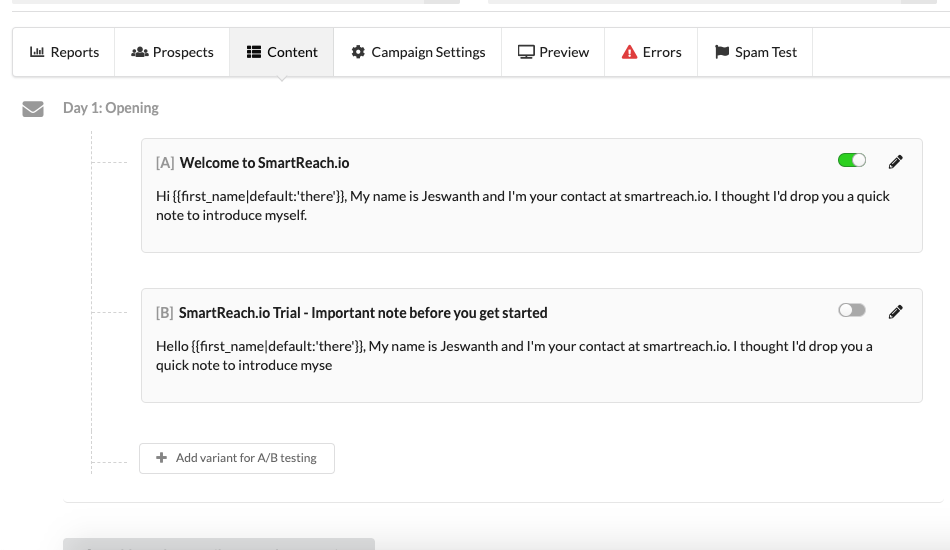Switch to the Prospects tab
This screenshot has width=950, height=550.
tap(172, 52)
